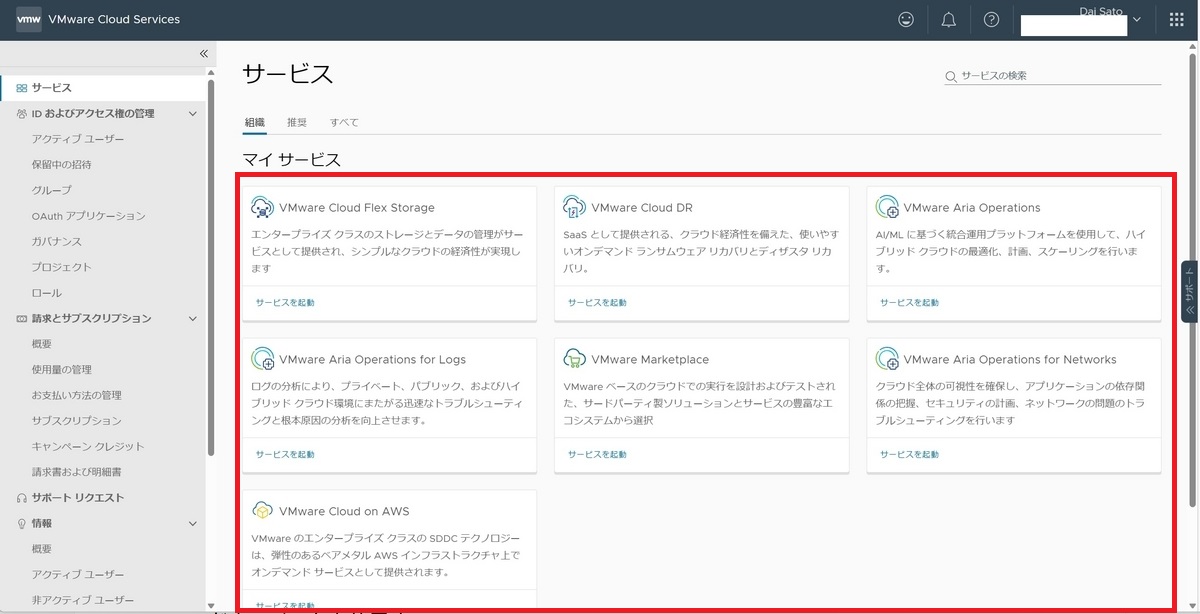The image size is (1200, 614).
Task: Click the Services grid icon in sidebar
Action: [x=22, y=88]
